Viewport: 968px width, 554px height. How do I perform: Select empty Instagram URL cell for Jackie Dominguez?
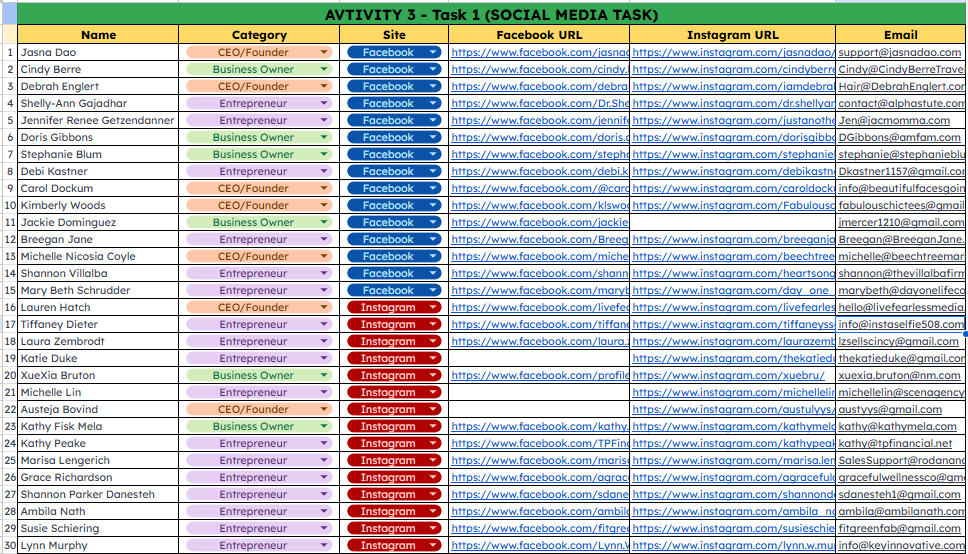pyautogui.click(x=733, y=222)
